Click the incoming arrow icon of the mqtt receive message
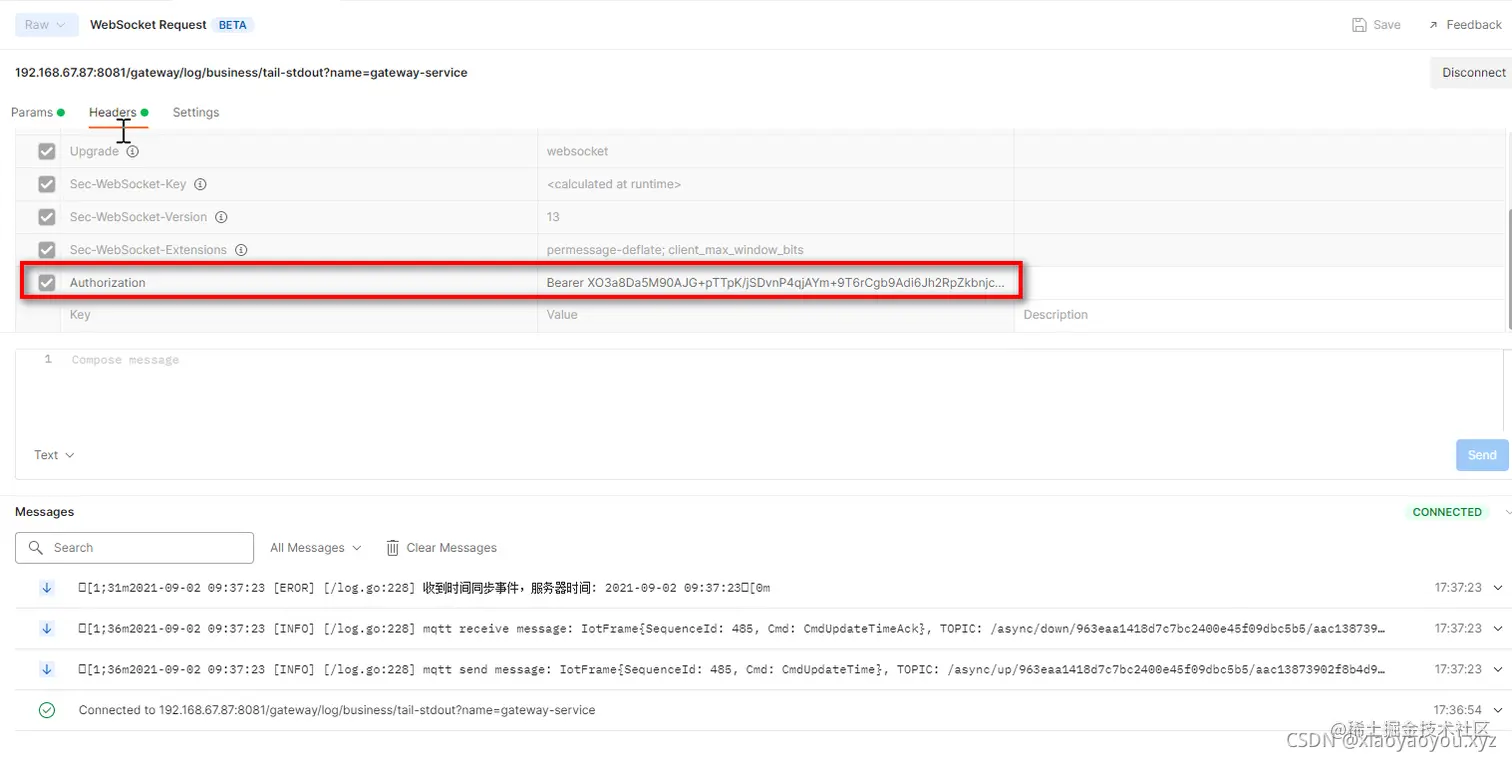 pos(47,629)
